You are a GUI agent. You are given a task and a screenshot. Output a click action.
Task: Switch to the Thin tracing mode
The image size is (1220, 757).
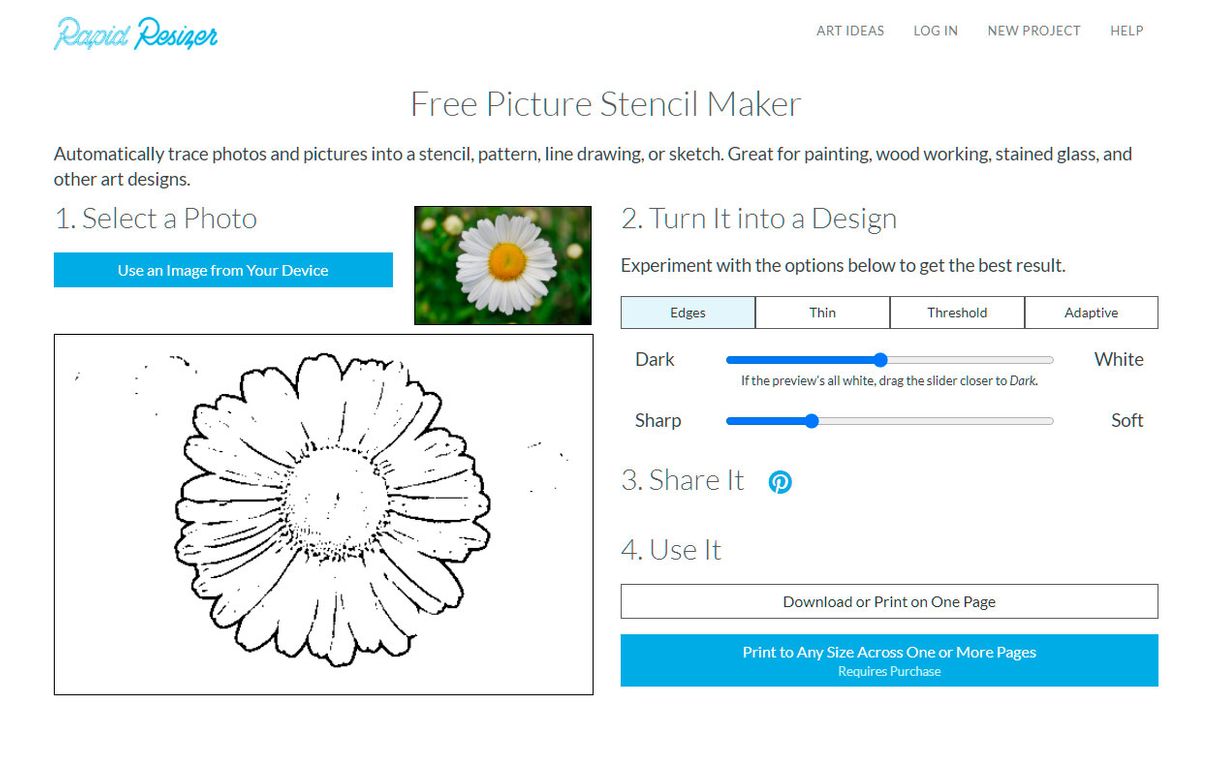(822, 312)
